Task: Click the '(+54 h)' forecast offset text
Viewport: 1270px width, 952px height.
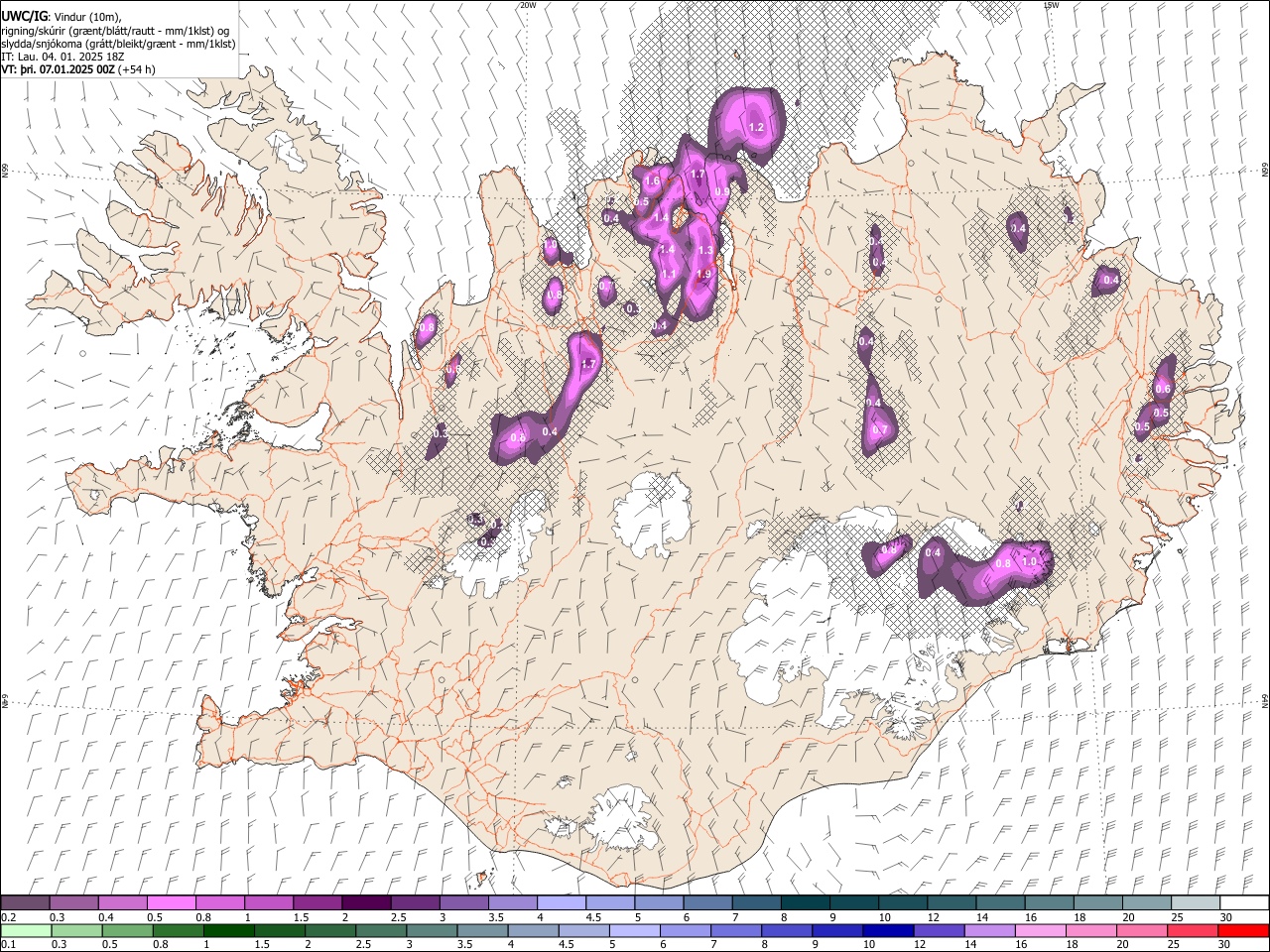Action: pos(137,69)
